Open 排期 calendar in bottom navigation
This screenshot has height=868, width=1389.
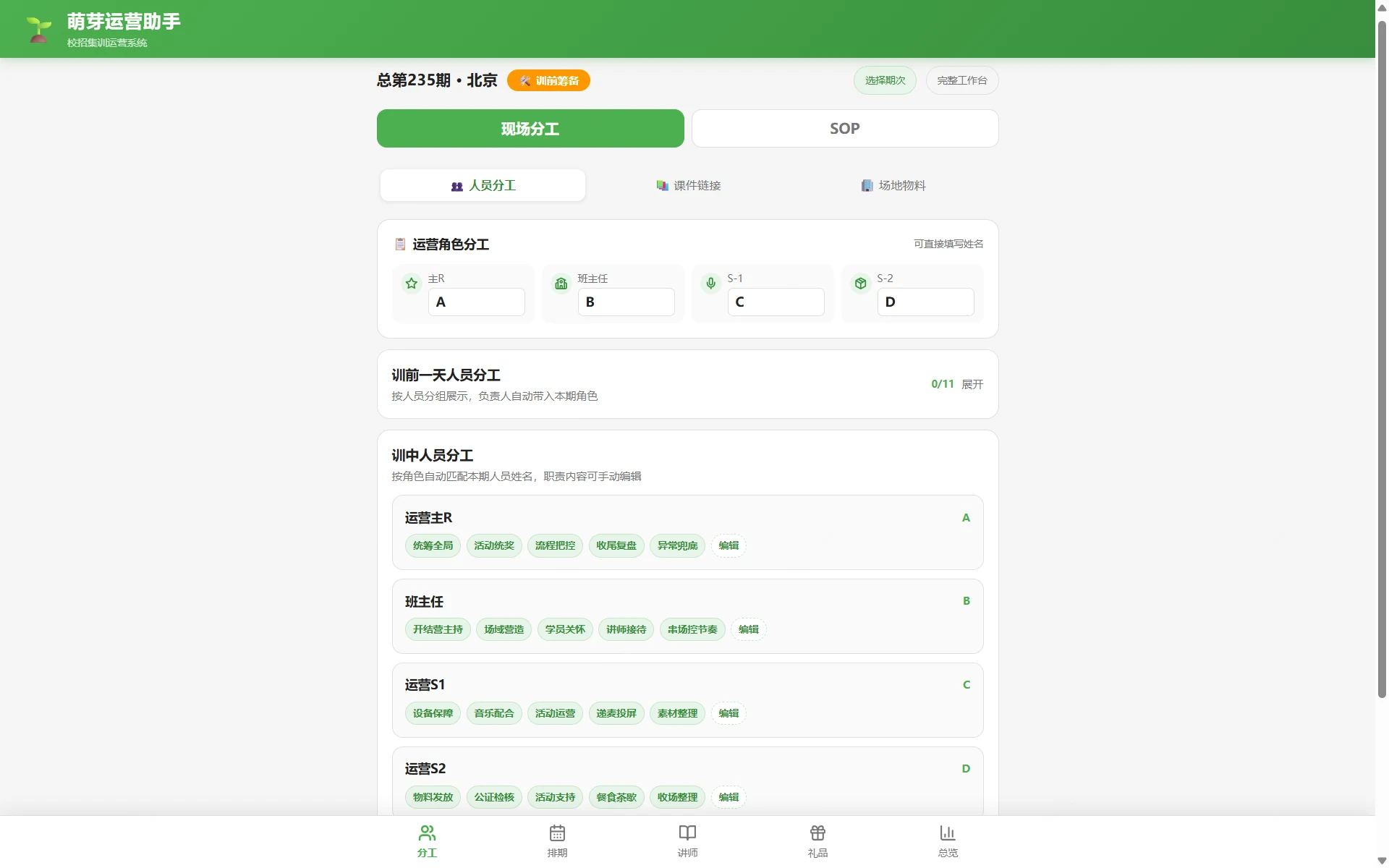(557, 841)
